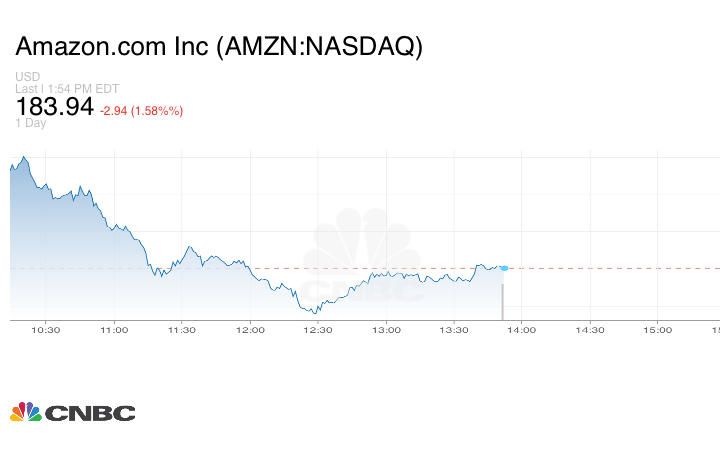This screenshot has width=720, height=450.
Task: Click the 14:30 time axis label
Action: [590, 329]
